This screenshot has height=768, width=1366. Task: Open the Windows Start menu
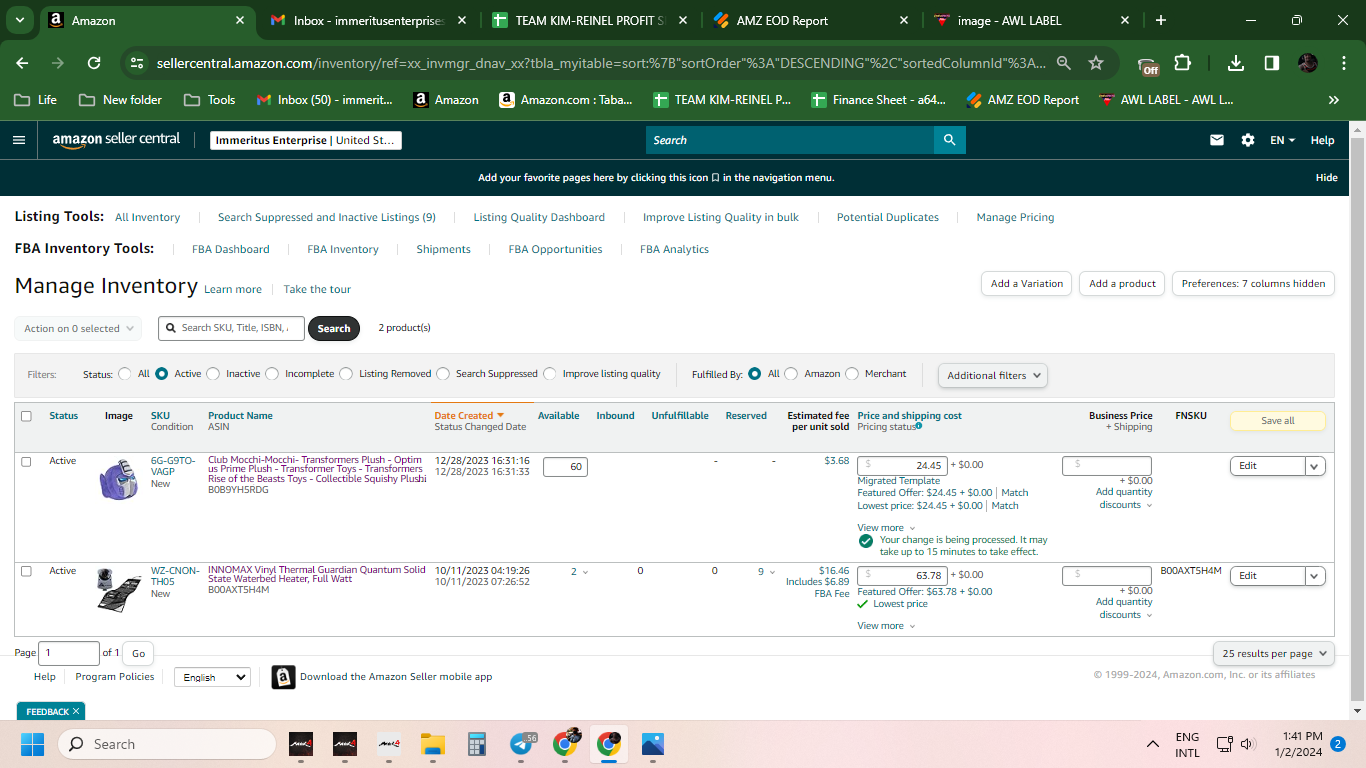tap(32, 744)
